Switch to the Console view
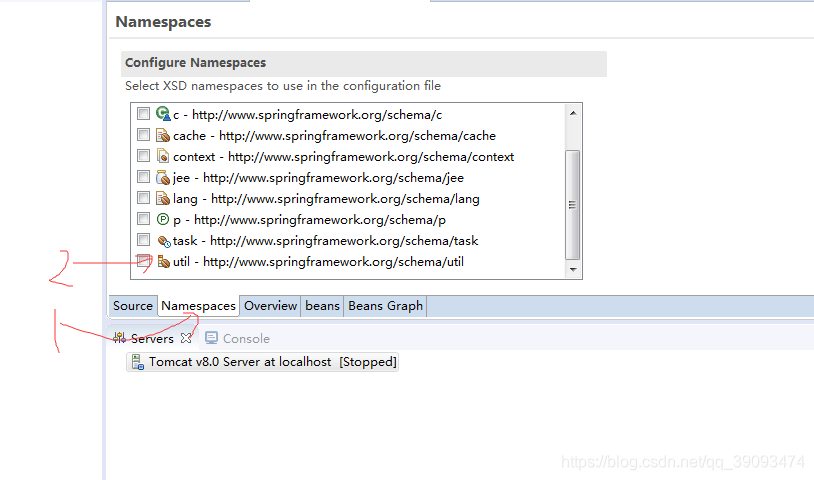Image resolution: width=814 pixels, height=480 pixels. 238,338
